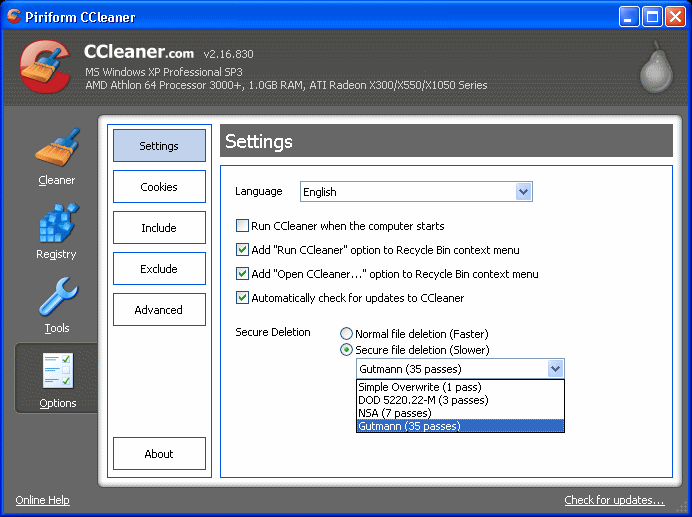This screenshot has height=517, width=692.
Task: Open the Registry section cubes icon
Action: tap(58, 223)
